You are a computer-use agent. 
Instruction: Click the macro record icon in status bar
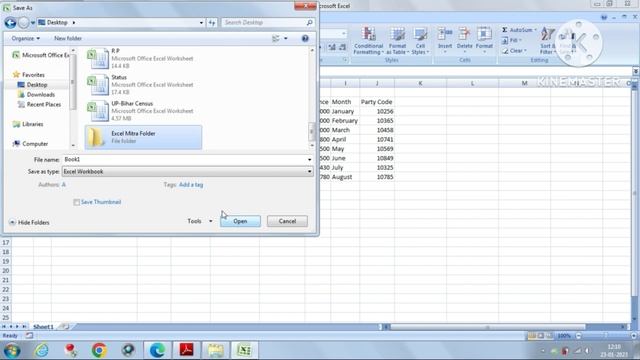(29, 336)
